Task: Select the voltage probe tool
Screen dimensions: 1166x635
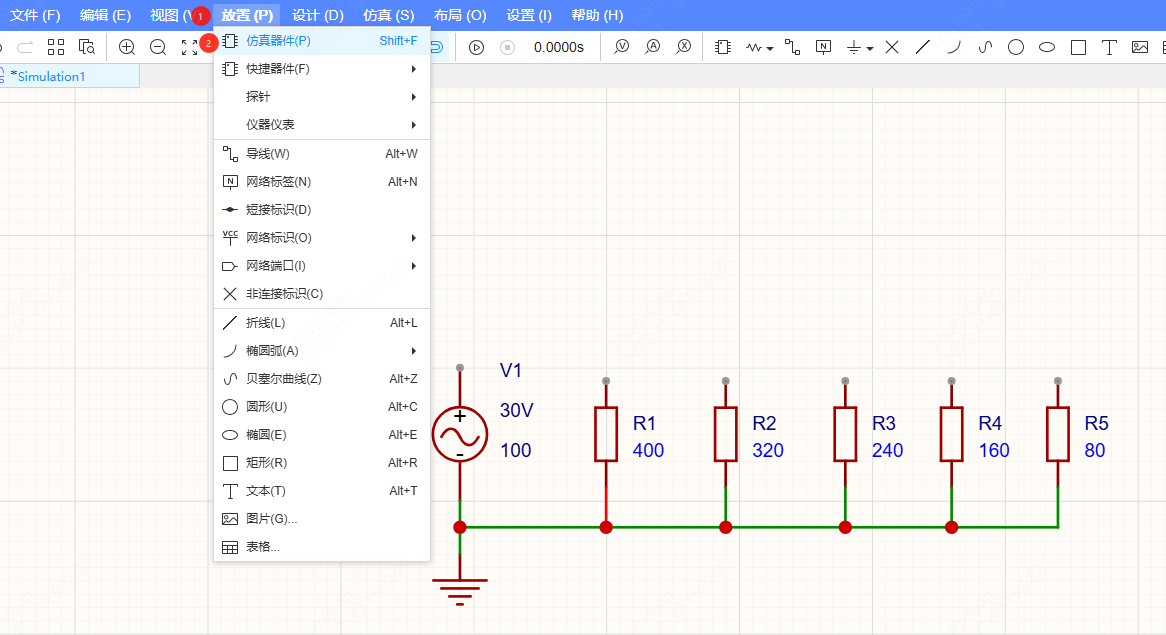Action: point(620,46)
